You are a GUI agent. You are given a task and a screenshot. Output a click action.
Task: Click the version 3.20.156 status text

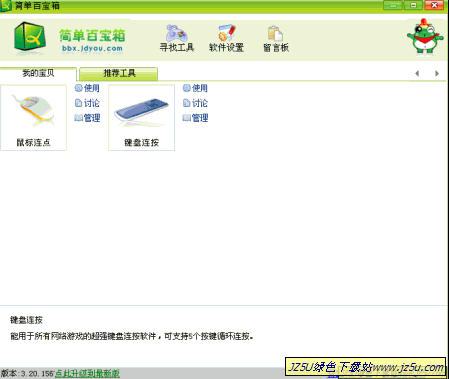pos(27,373)
